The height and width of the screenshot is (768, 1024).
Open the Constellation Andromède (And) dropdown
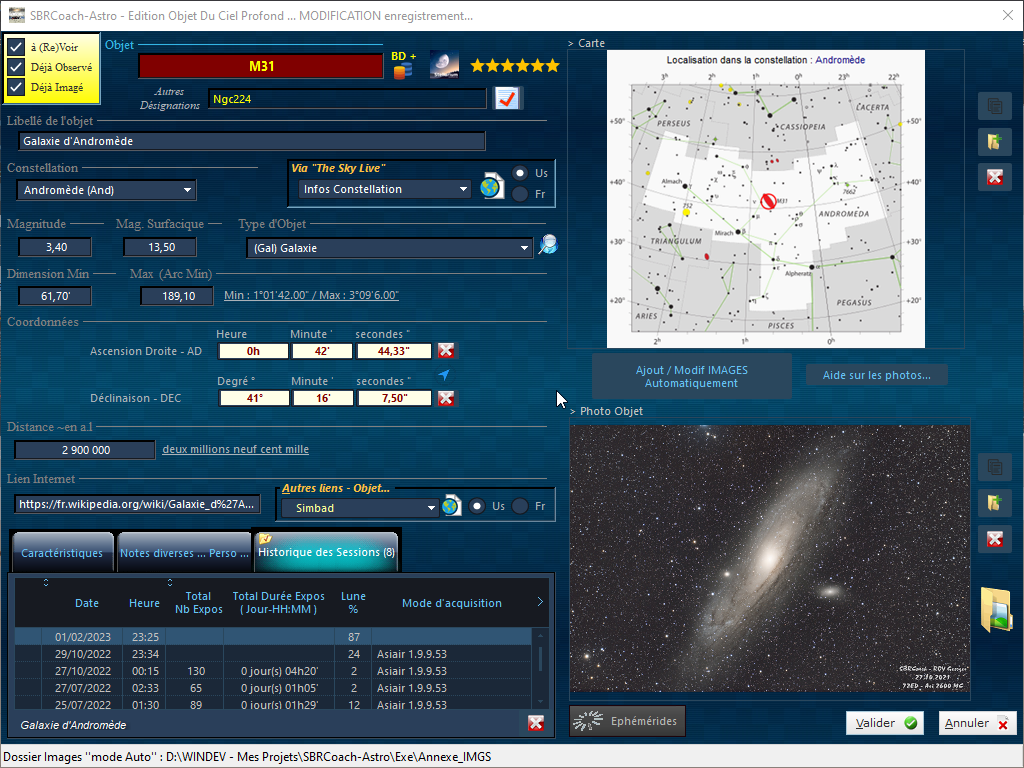click(106, 190)
